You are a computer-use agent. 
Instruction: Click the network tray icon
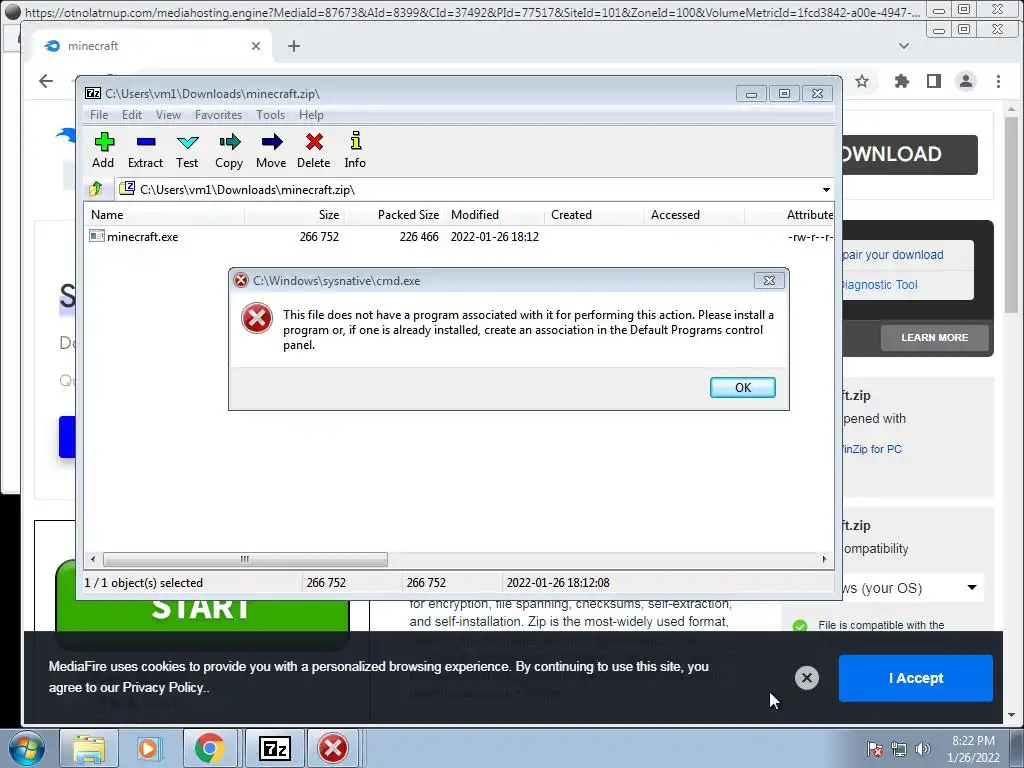point(899,749)
